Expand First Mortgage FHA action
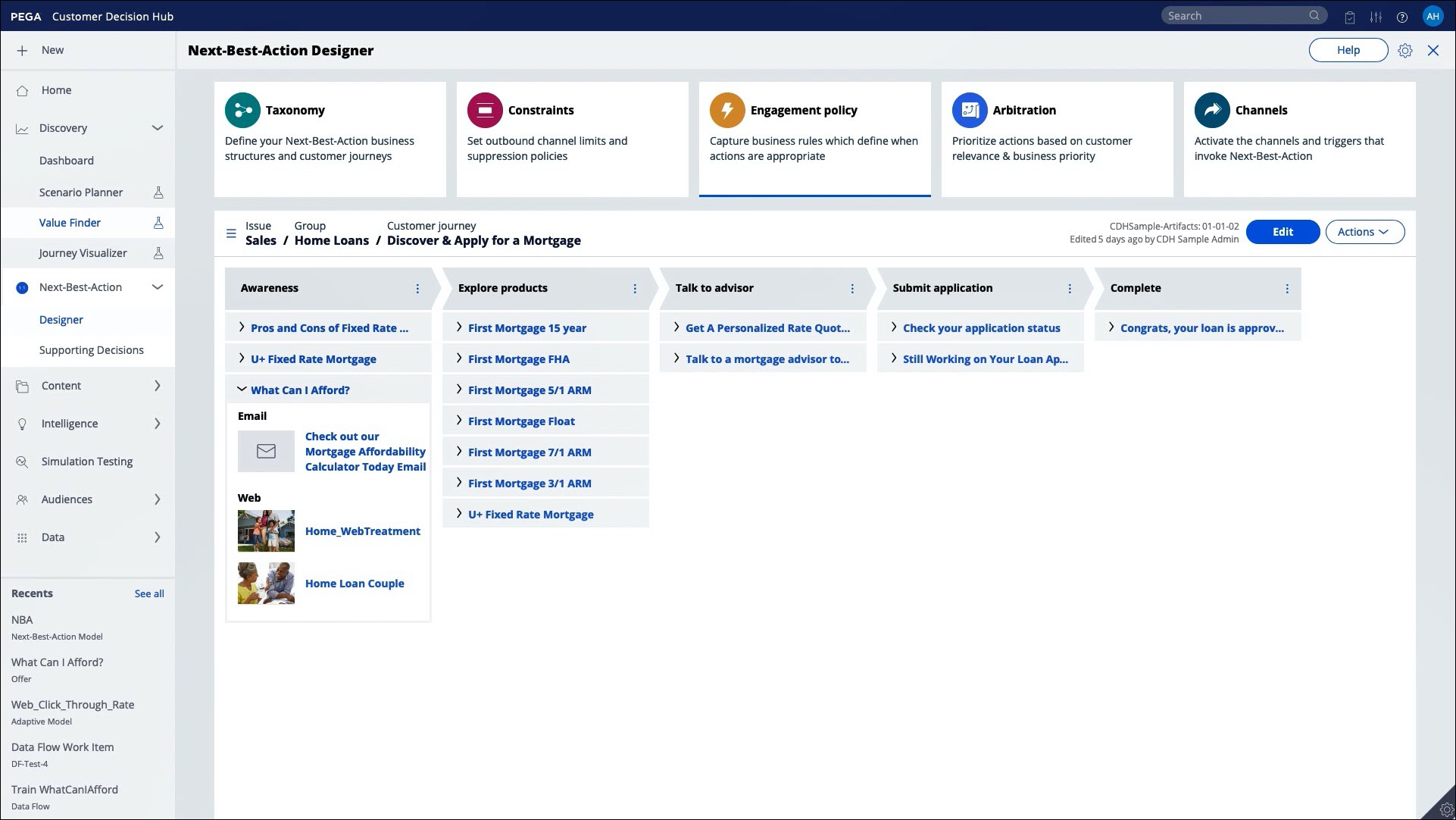 point(459,358)
